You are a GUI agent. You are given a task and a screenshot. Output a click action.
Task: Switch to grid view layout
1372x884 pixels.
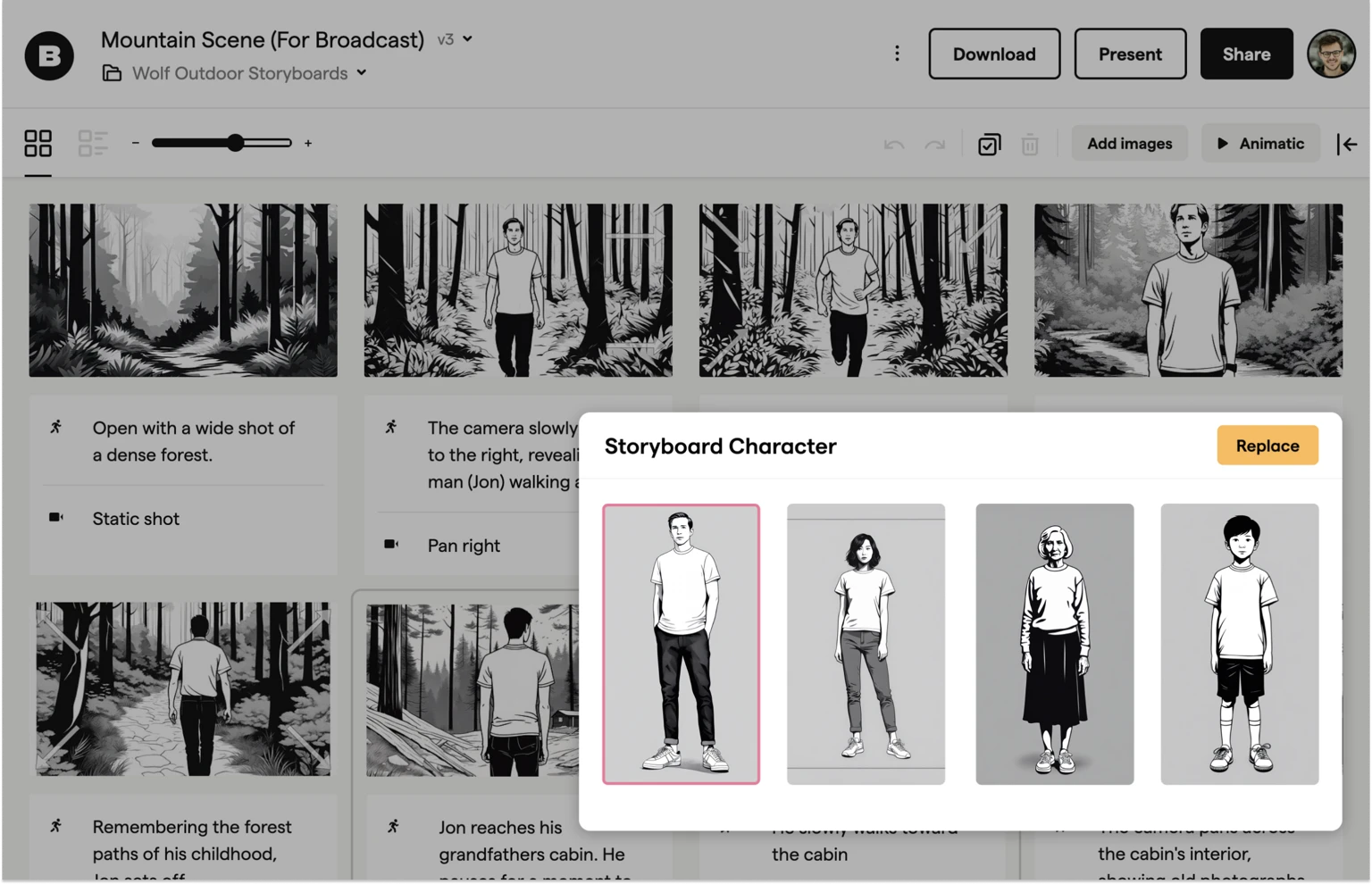click(x=38, y=143)
